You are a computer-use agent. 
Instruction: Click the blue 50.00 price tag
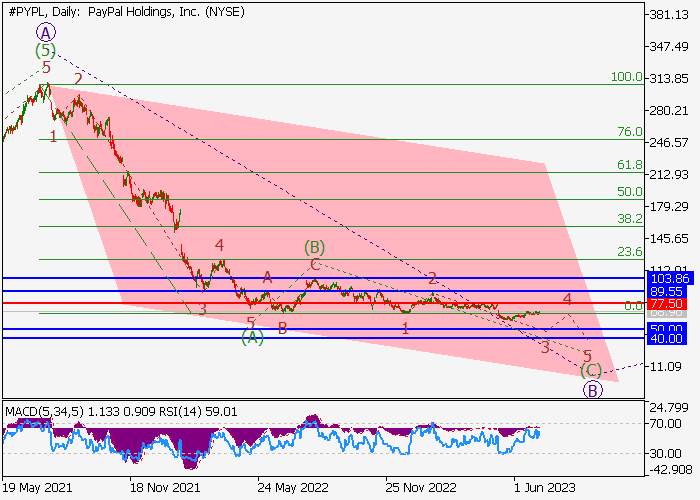point(667,329)
